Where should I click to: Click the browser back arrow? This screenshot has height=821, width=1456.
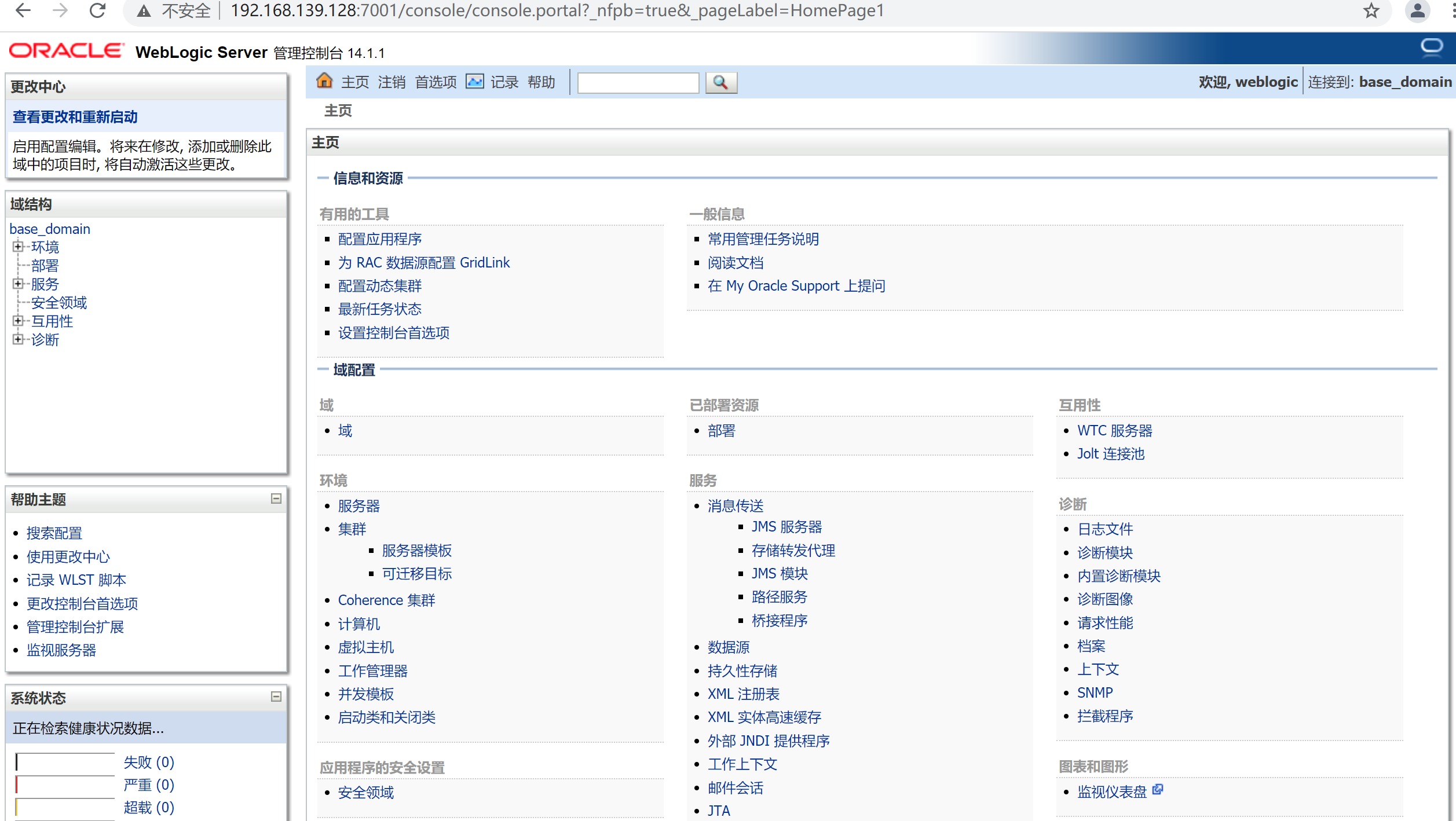[23, 10]
